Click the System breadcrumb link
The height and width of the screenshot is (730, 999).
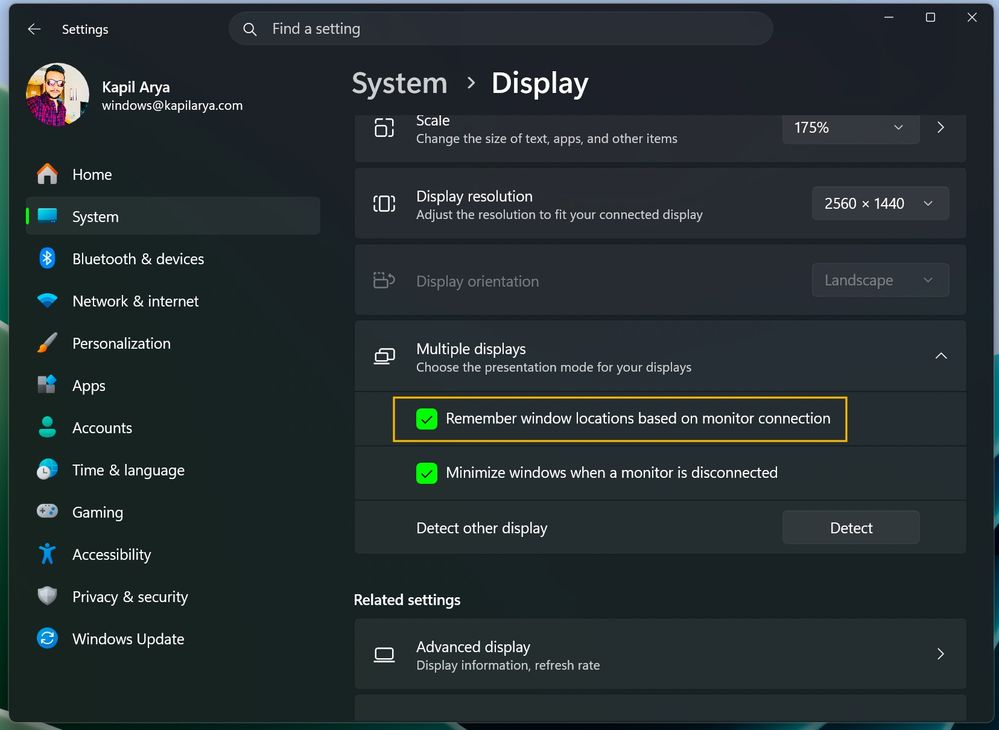coord(399,83)
